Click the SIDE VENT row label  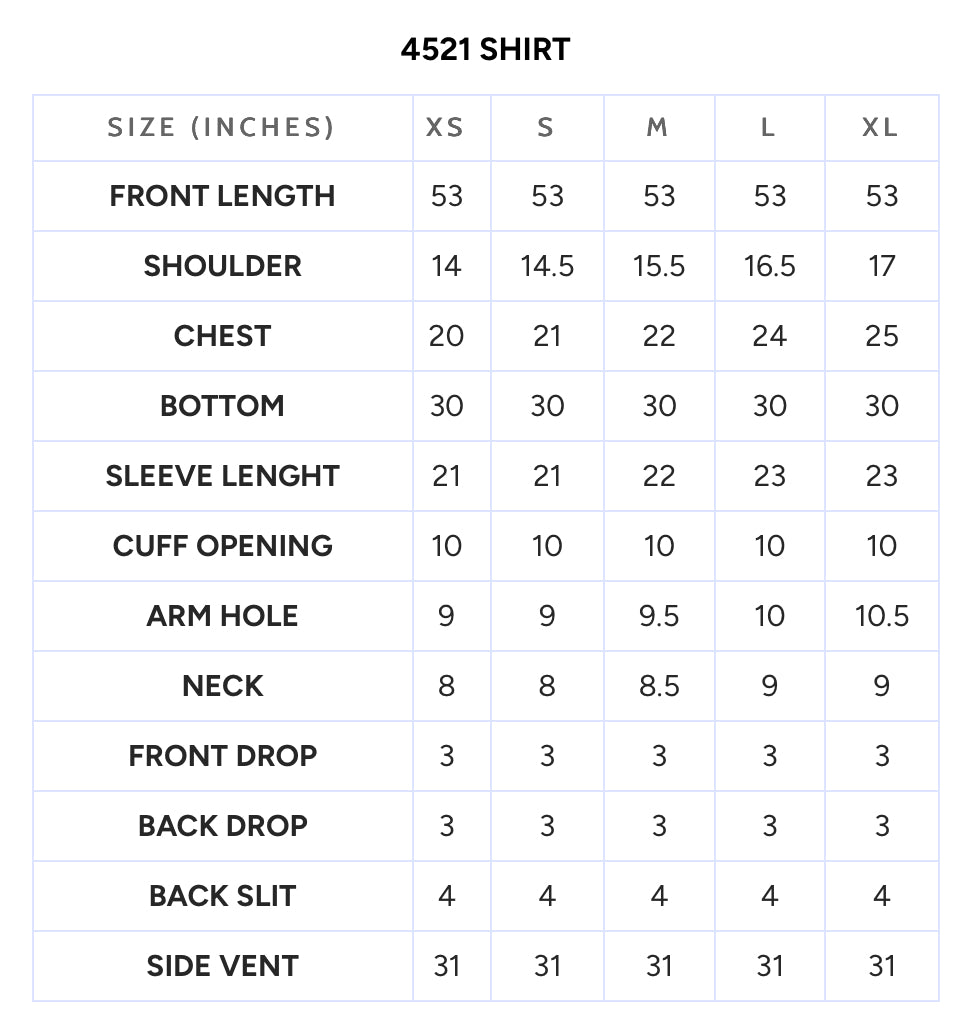(222, 966)
